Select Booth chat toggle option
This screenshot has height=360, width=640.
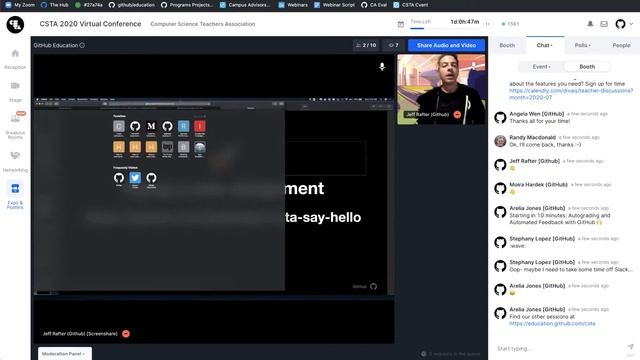tap(587, 67)
